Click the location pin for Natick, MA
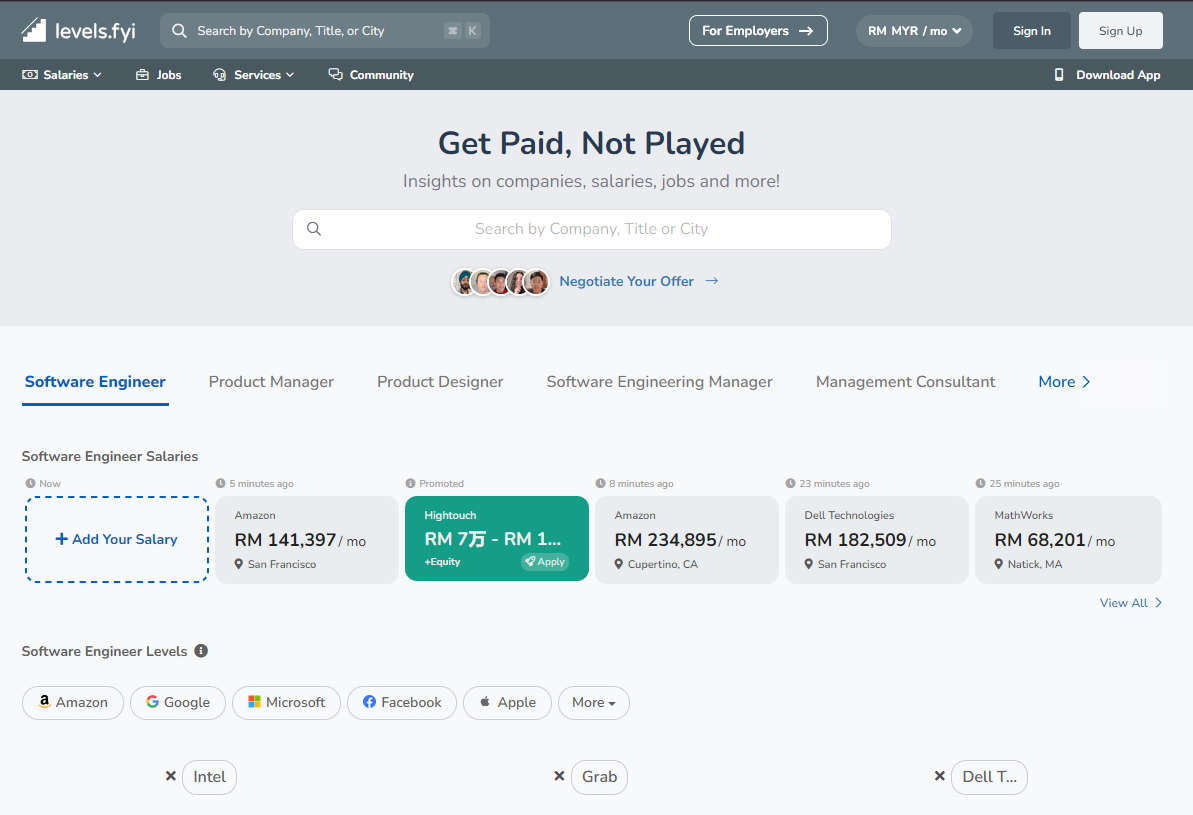Screen dimensions: 1193x815 pos(999,564)
